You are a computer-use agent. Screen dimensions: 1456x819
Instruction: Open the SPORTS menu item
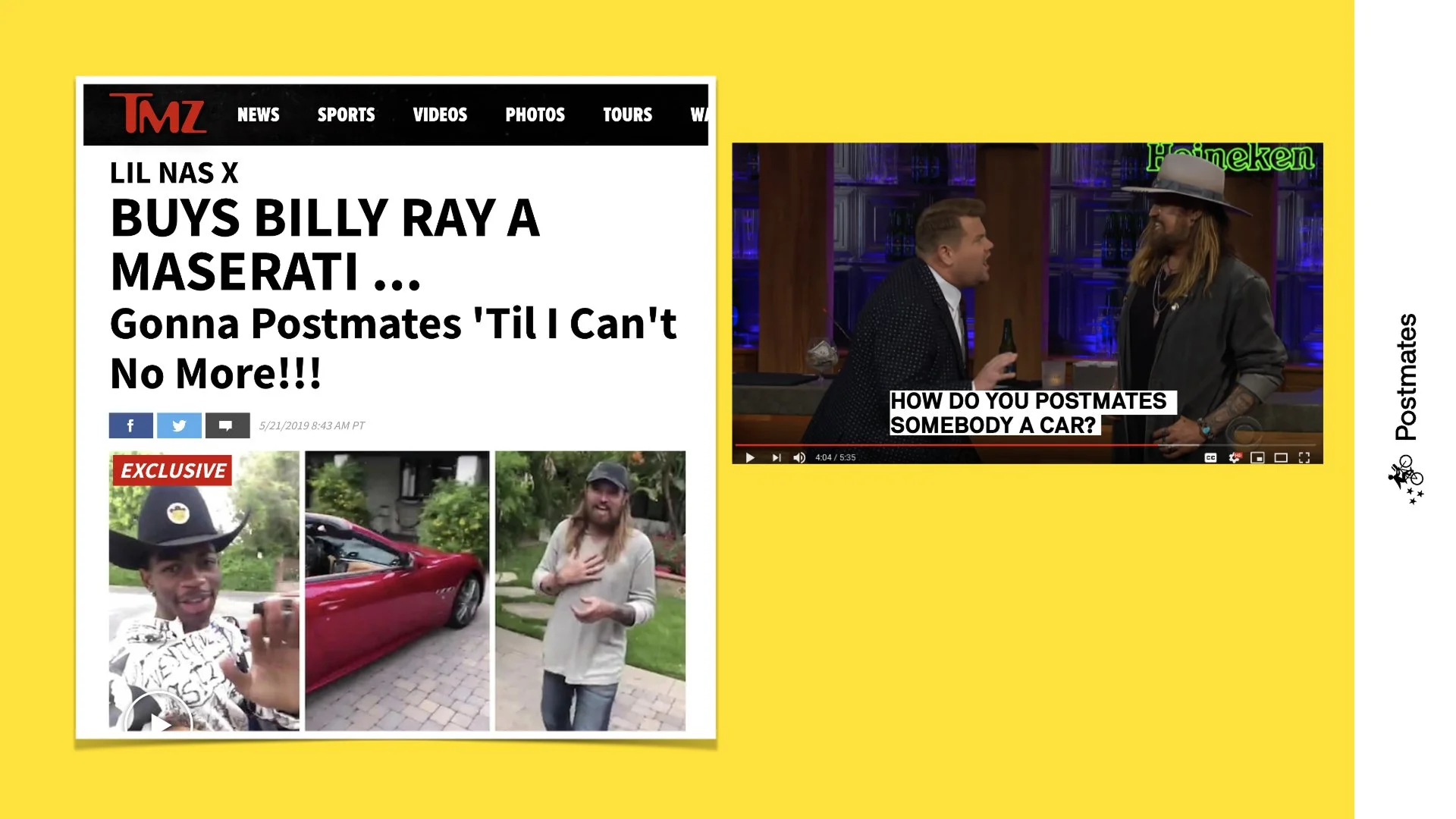click(346, 115)
